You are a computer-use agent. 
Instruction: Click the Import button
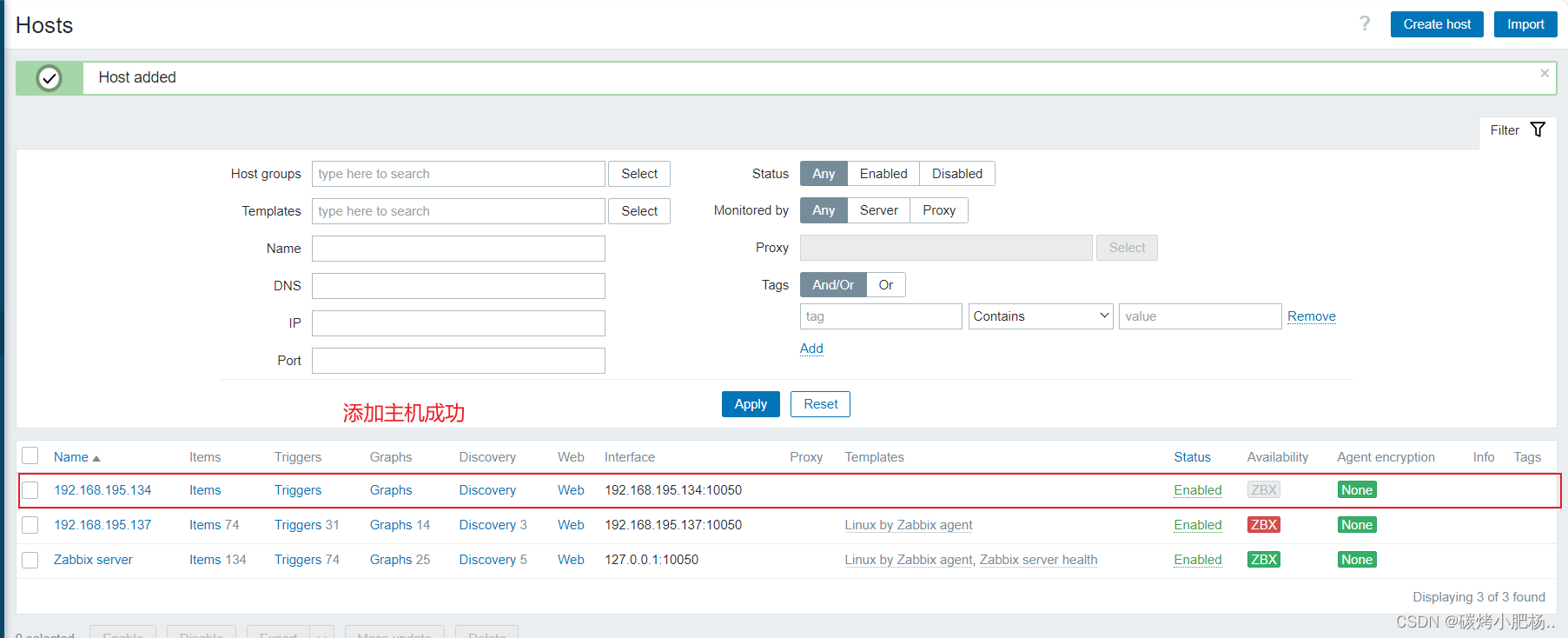[x=1525, y=24]
